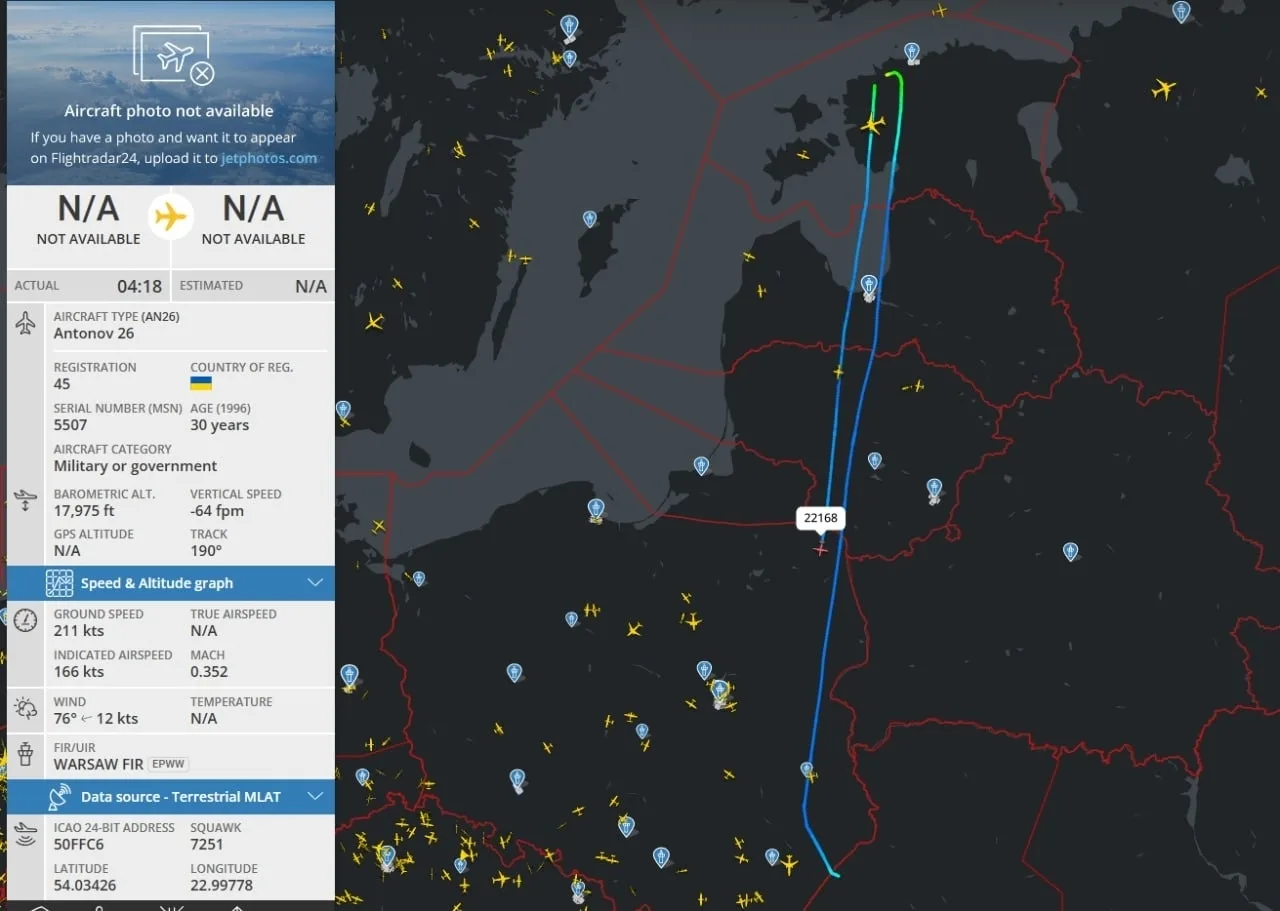The image size is (1280, 911).
Task: Collapse the Data source section with its chevron
Action: (x=315, y=797)
